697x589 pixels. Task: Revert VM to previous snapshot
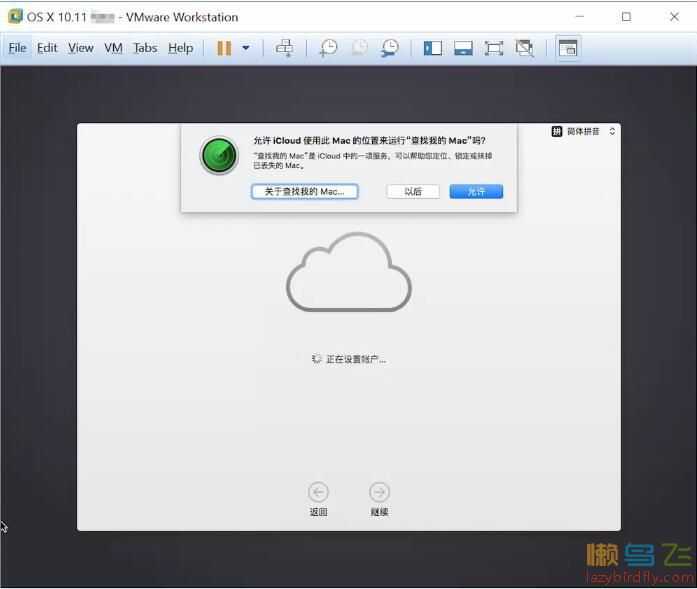pos(360,48)
